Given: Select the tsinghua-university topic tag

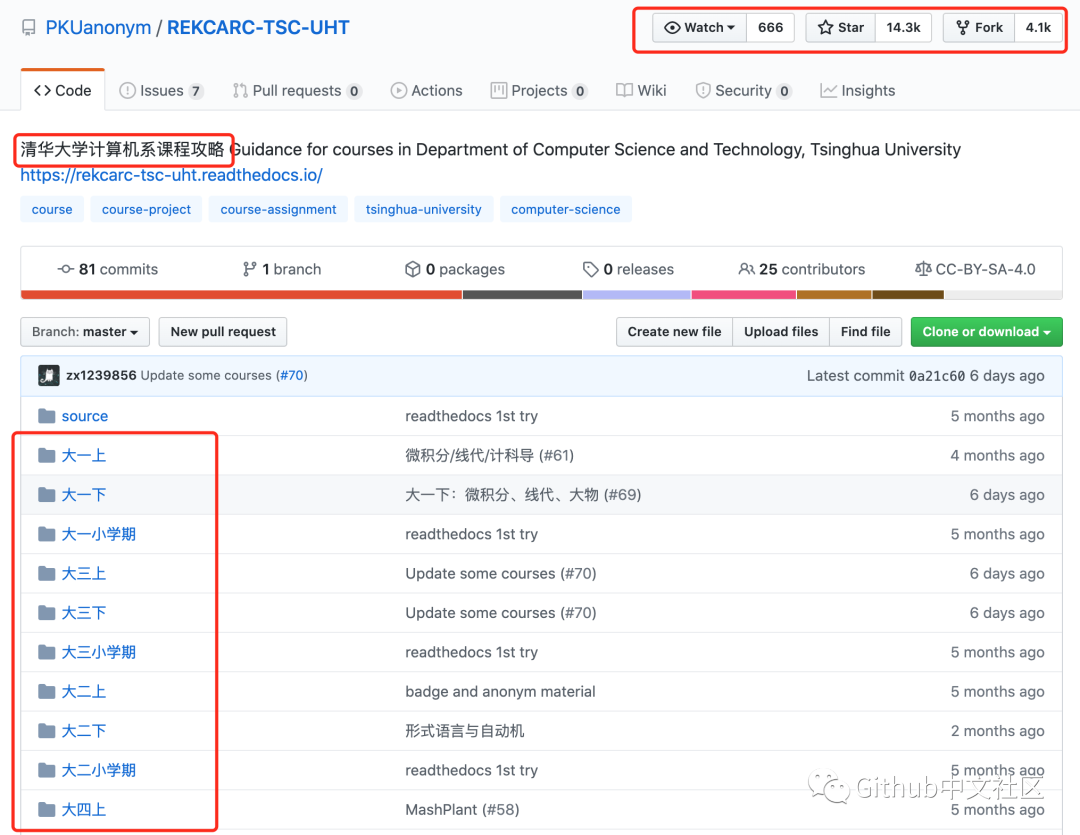Looking at the screenshot, I should (424, 209).
